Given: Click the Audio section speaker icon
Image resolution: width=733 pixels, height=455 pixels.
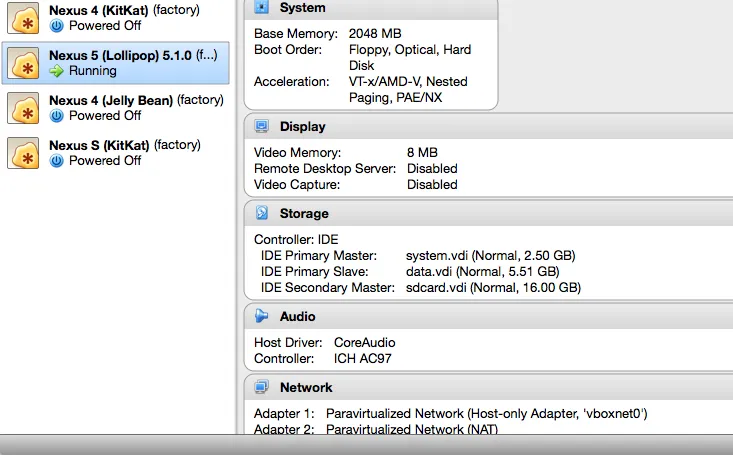Looking at the screenshot, I should (262, 316).
